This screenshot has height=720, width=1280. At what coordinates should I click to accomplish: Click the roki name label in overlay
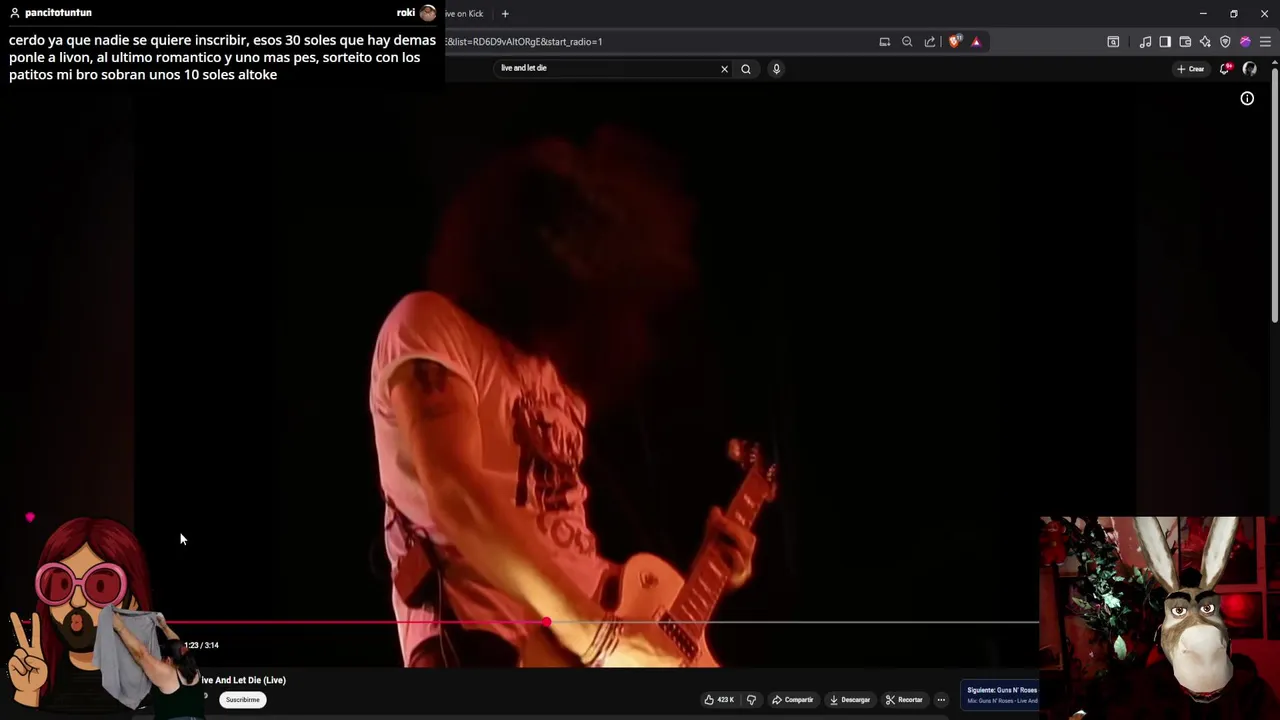click(405, 13)
